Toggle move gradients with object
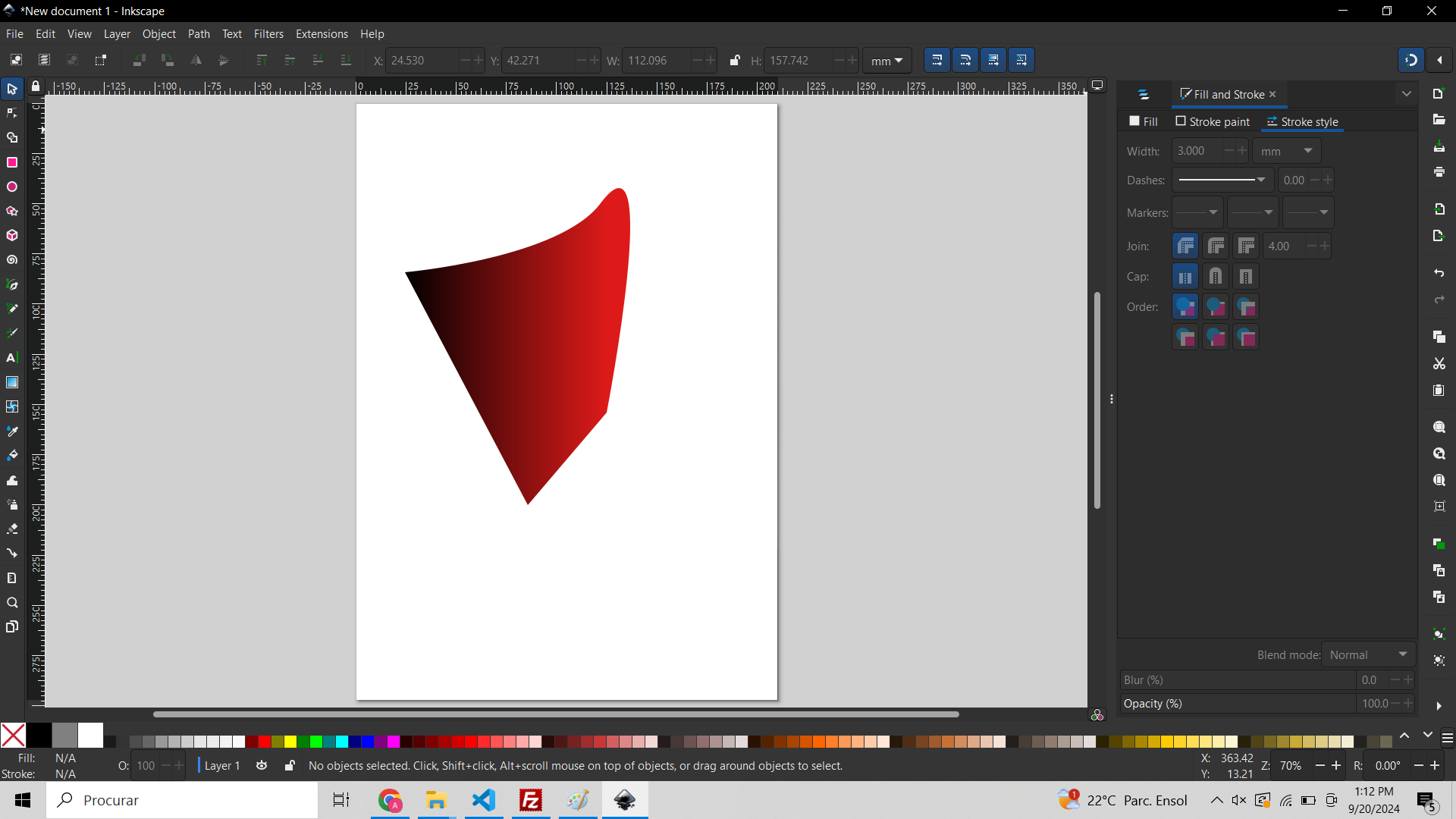 (993, 60)
